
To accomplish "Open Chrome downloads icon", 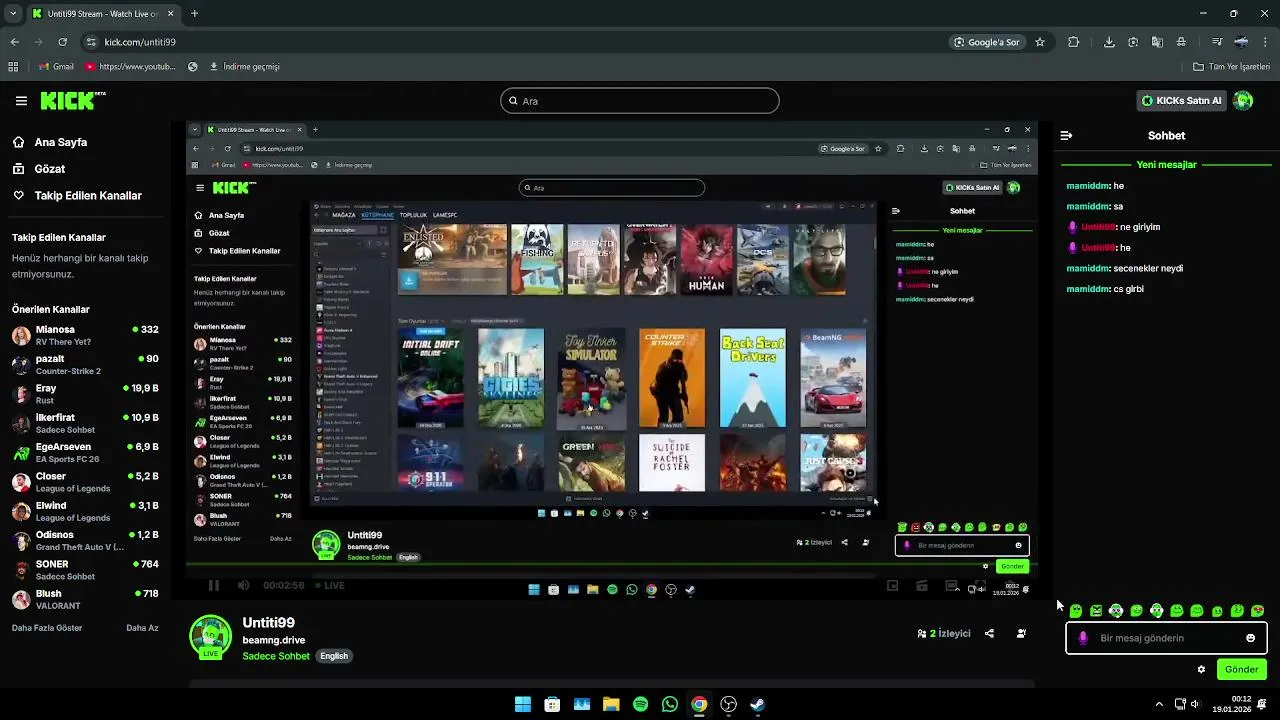I will pos(1109,42).
